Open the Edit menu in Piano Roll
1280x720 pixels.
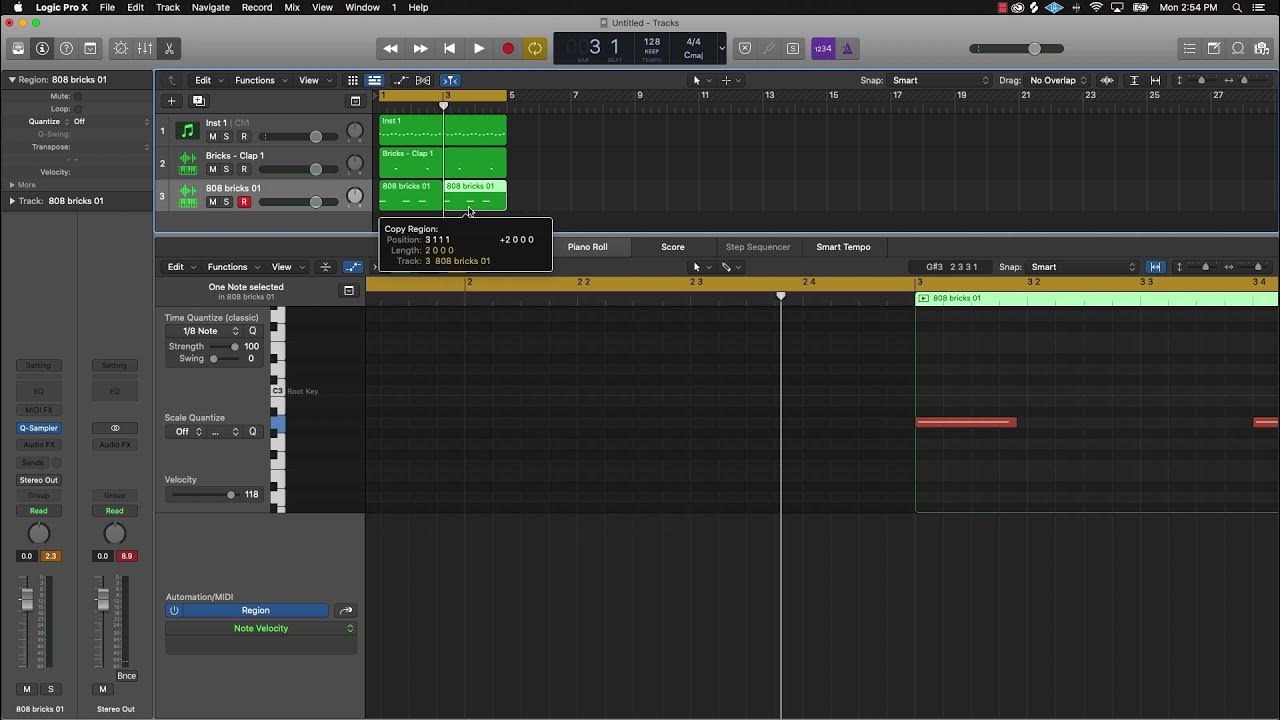180,267
